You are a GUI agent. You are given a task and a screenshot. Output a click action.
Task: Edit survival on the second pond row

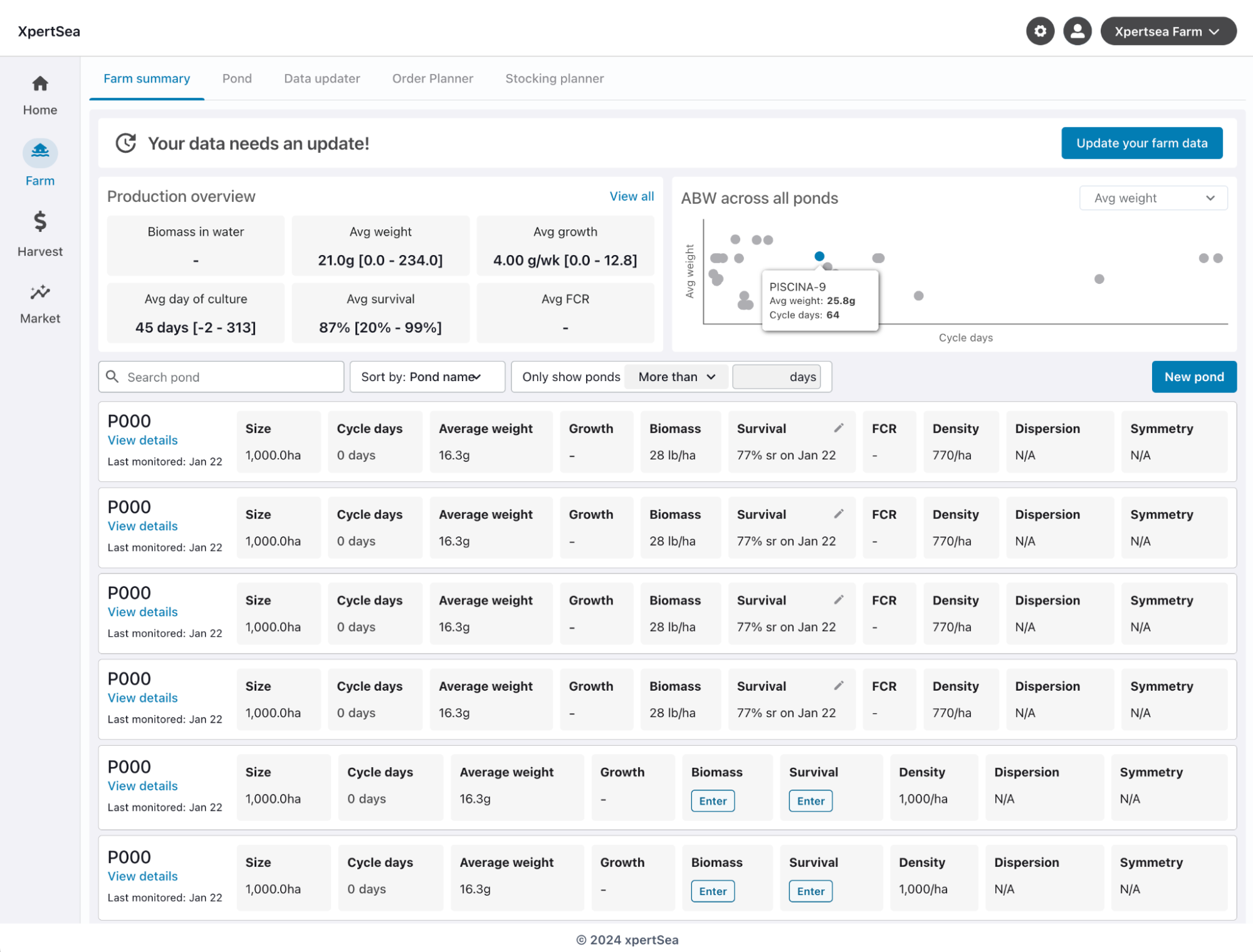pos(839,513)
